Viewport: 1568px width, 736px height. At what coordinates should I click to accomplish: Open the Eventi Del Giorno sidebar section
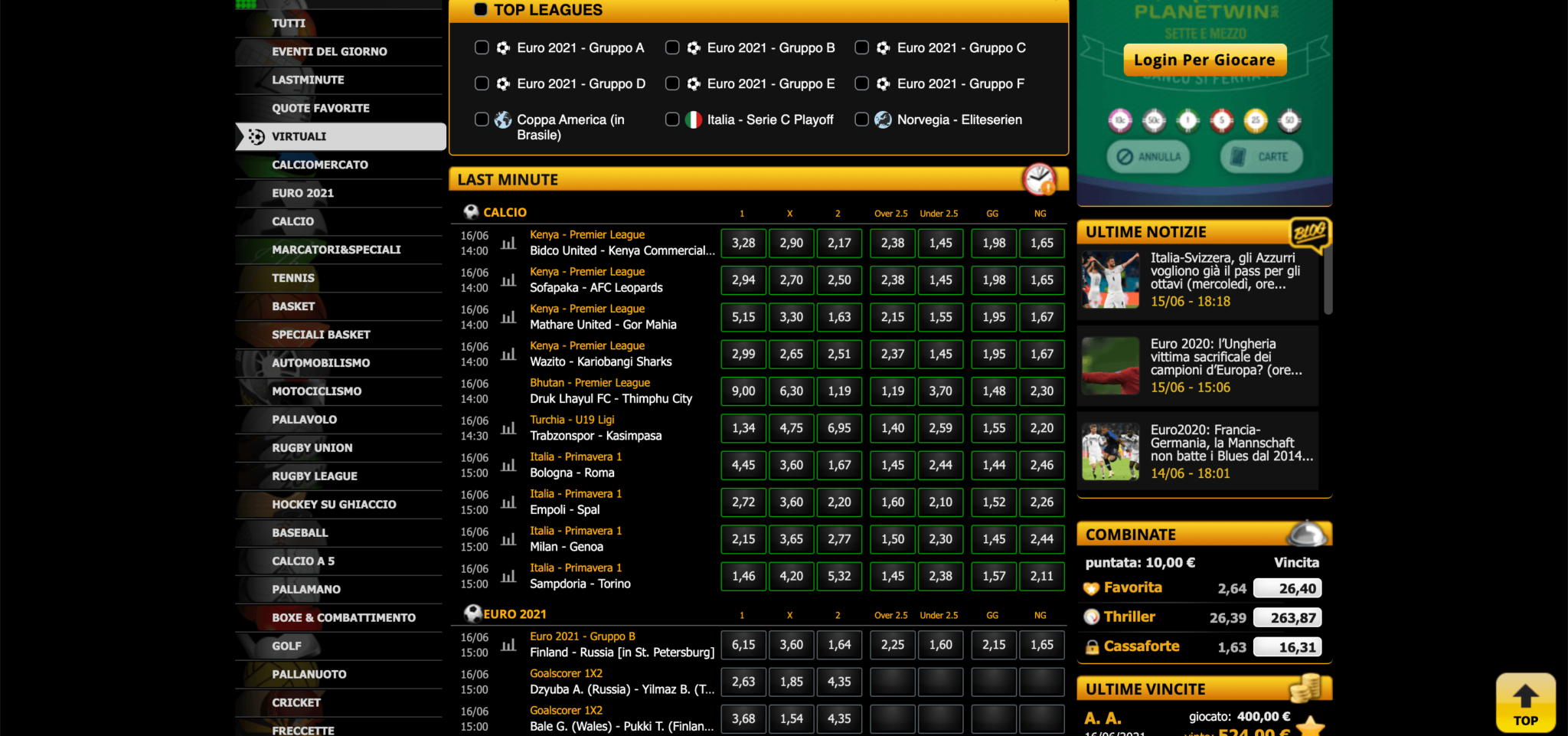(x=331, y=51)
